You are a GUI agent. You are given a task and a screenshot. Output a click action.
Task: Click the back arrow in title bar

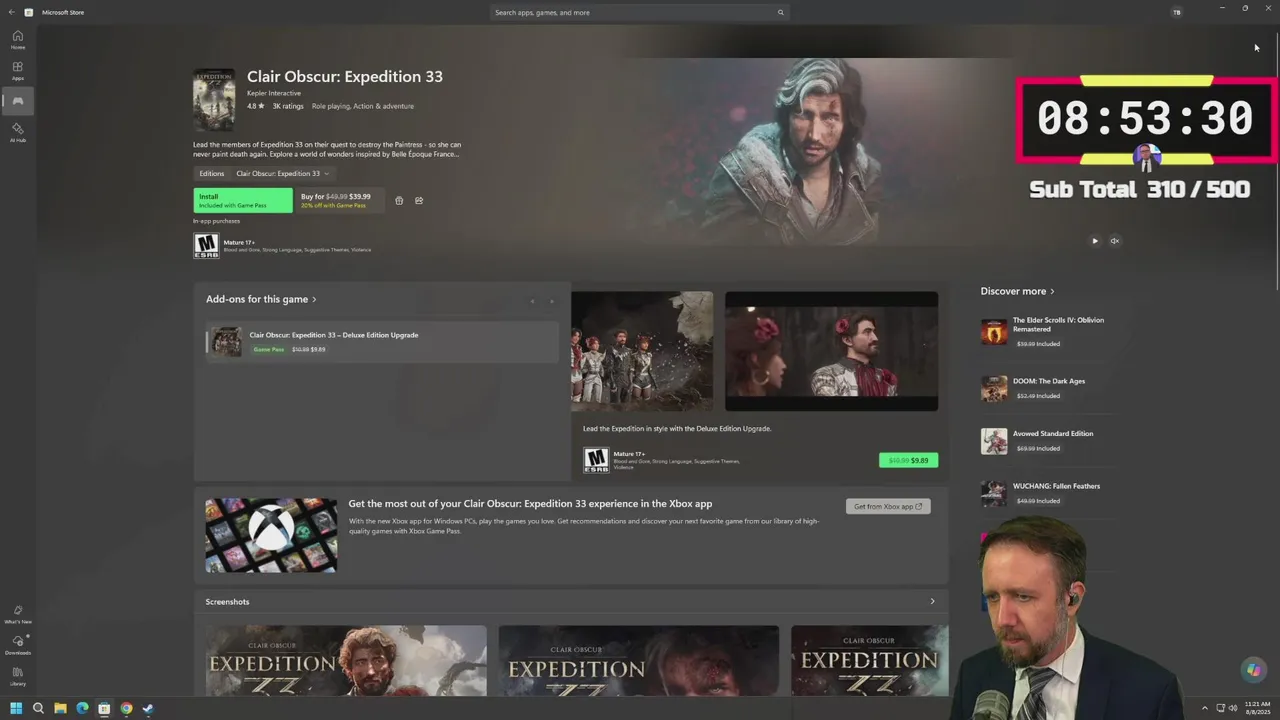click(11, 12)
